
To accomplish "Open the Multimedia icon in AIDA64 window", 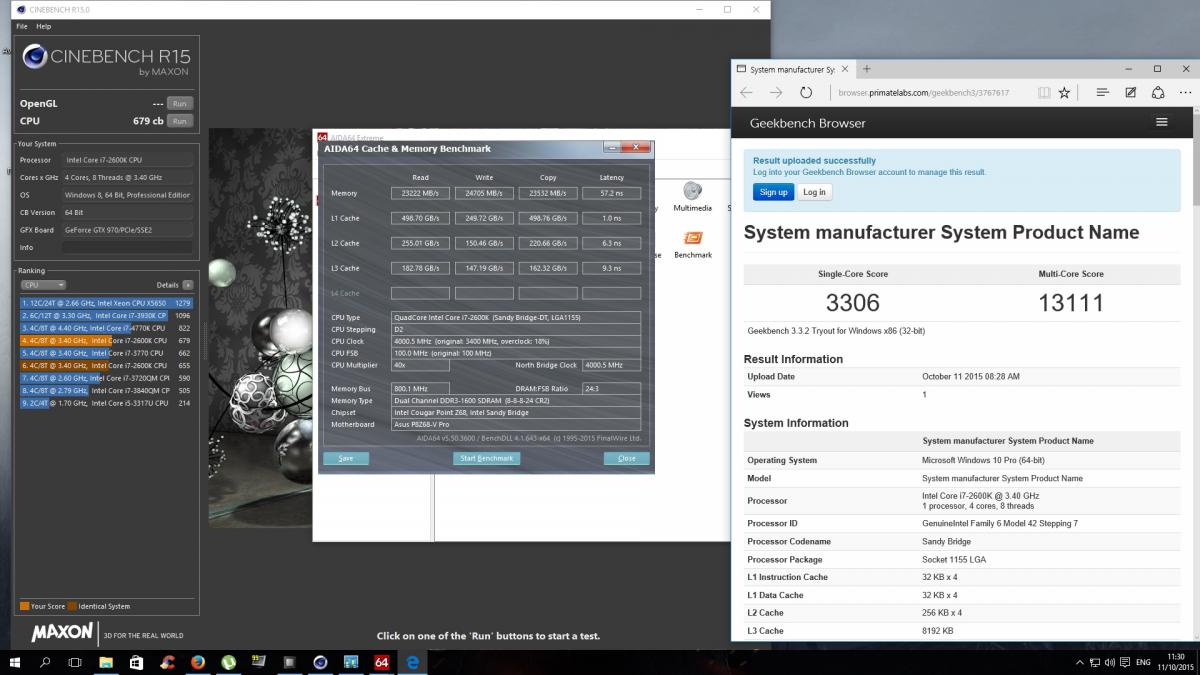I will (692, 196).
